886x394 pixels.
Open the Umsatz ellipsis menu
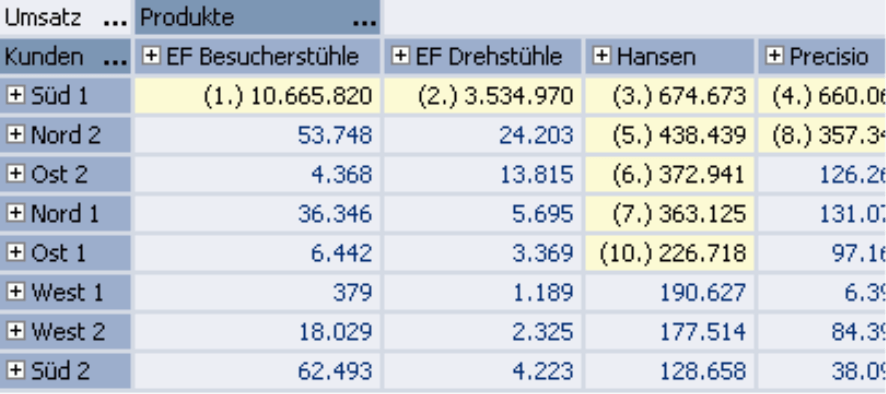[x=115, y=23]
